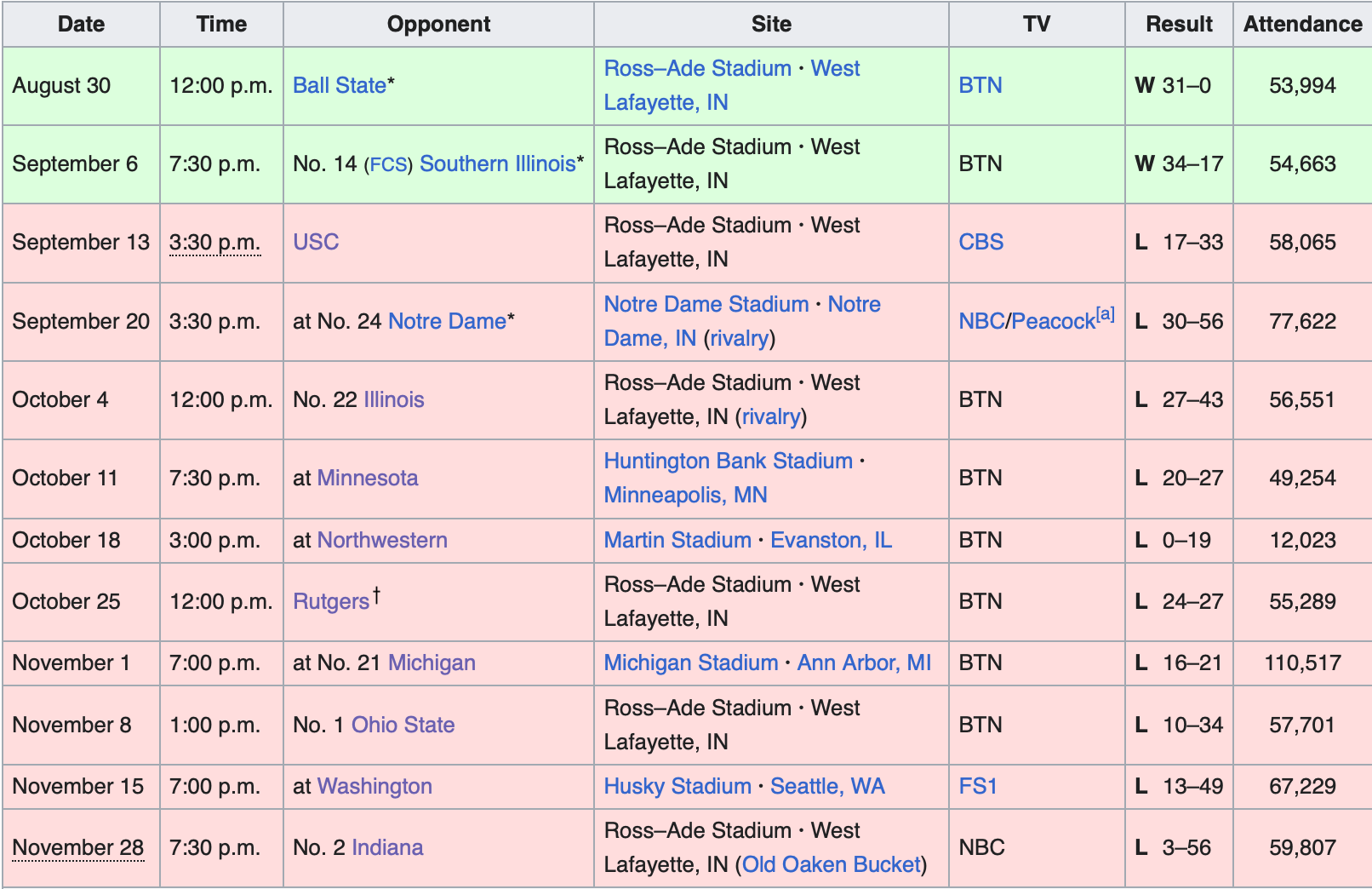Open the Seattle, WA link
Viewport: 1372px width, 889px height.
[828, 786]
